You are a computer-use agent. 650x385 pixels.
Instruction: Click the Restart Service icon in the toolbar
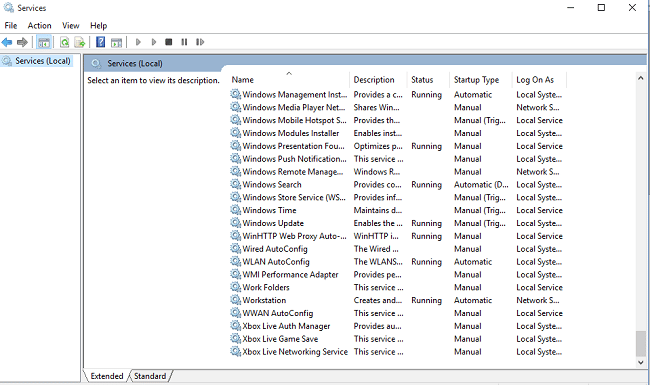tap(200, 42)
